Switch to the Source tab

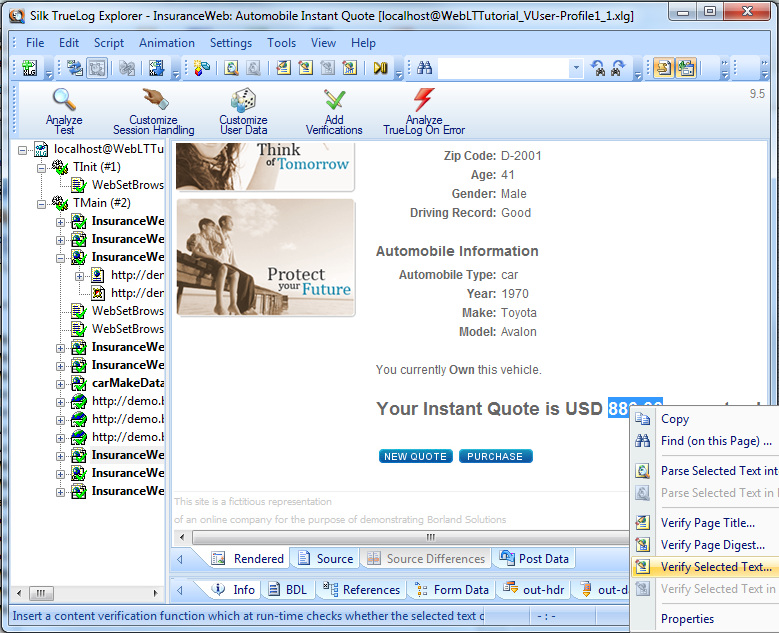click(x=334, y=559)
